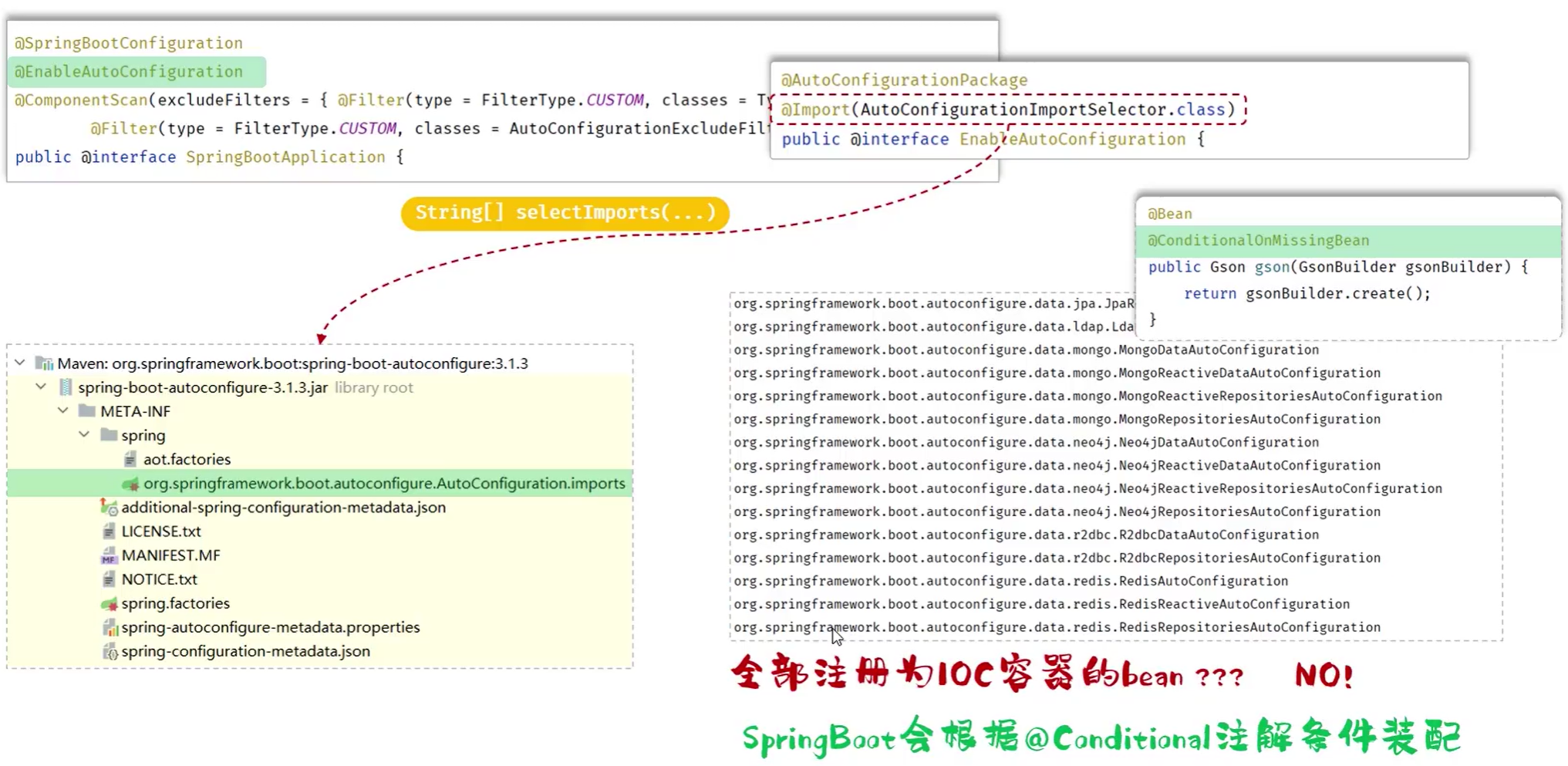
Task: Click the @ComponentScan annotation text
Action: (x=81, y=100)
